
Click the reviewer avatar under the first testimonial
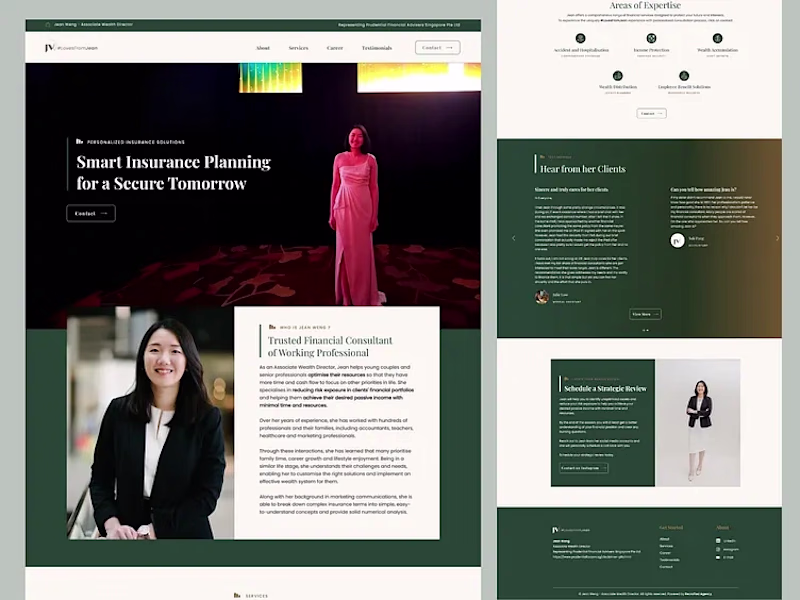tap(542, 297)
